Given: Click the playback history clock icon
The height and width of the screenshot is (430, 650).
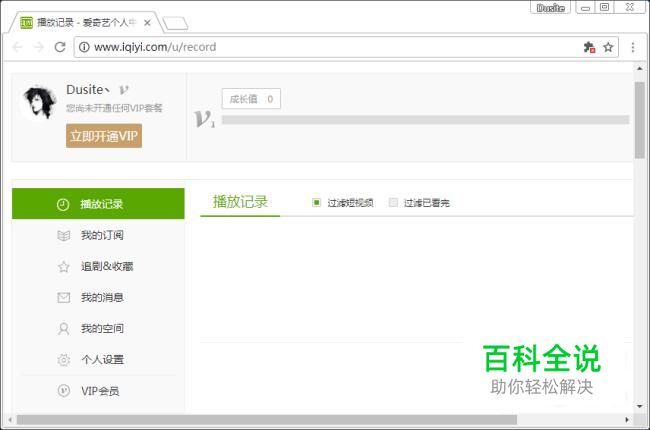Looking at the screenshot, I should pos(63,204).
